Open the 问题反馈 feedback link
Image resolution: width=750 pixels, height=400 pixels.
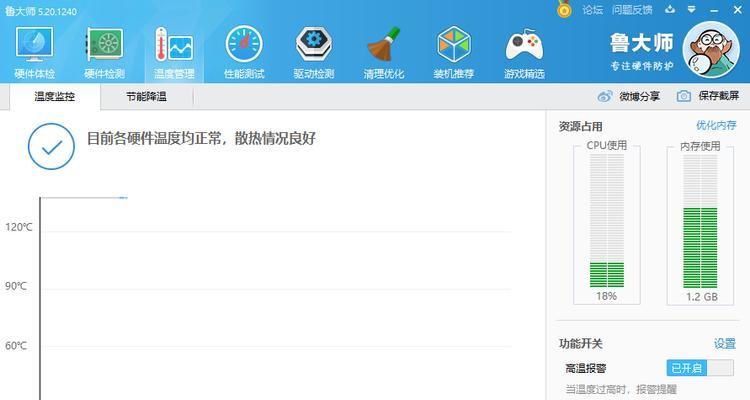pyautogui.click(x=632, y=10)
